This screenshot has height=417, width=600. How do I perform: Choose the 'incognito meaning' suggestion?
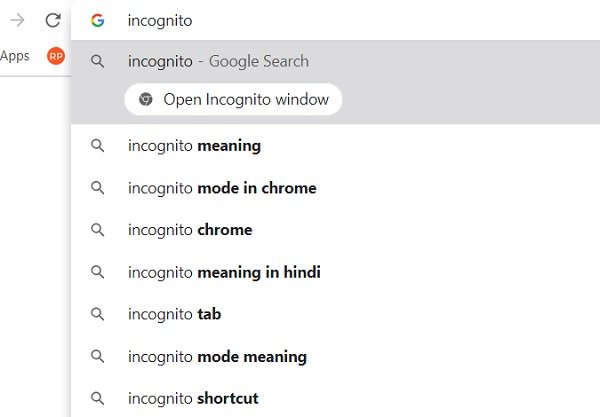click(194, 146)
